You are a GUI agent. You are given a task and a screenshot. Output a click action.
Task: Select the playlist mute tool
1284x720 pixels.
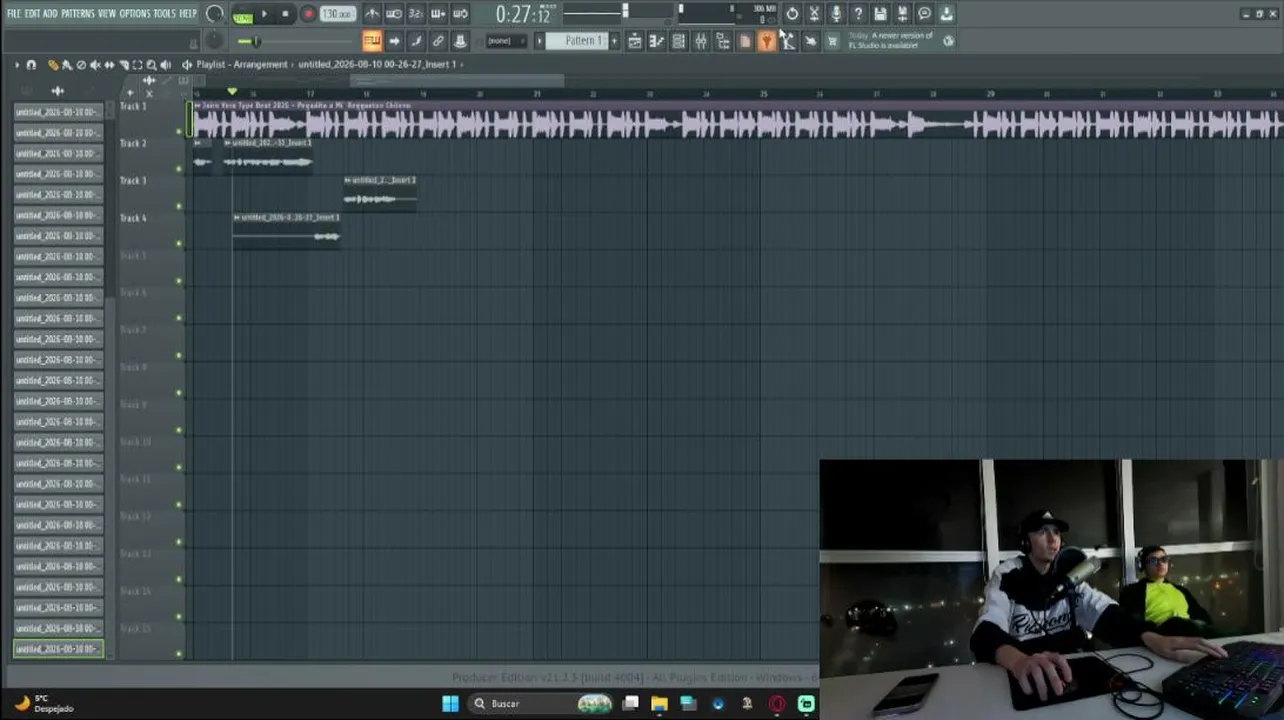[95, 65]
